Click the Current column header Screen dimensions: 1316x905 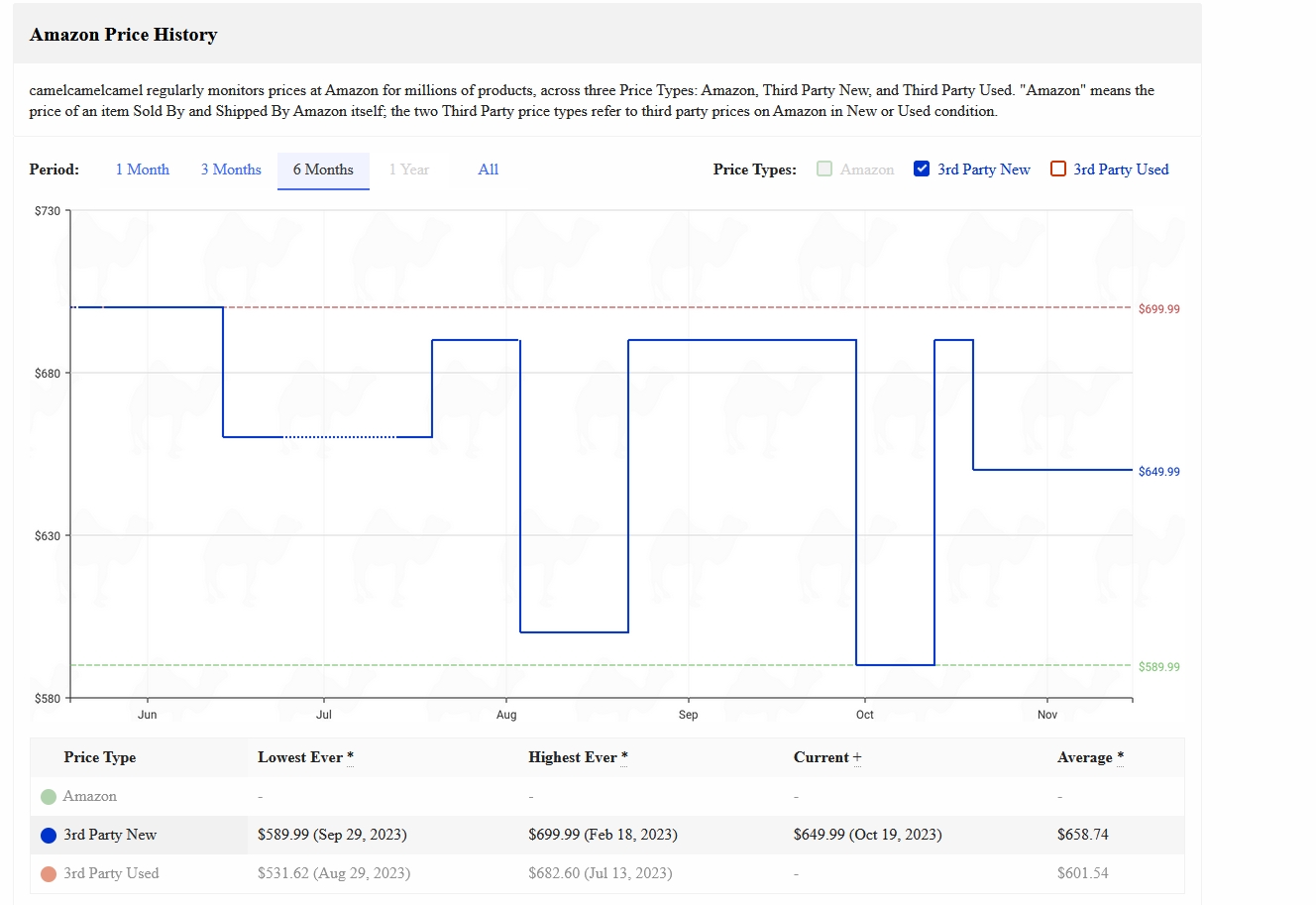(827, 757)
